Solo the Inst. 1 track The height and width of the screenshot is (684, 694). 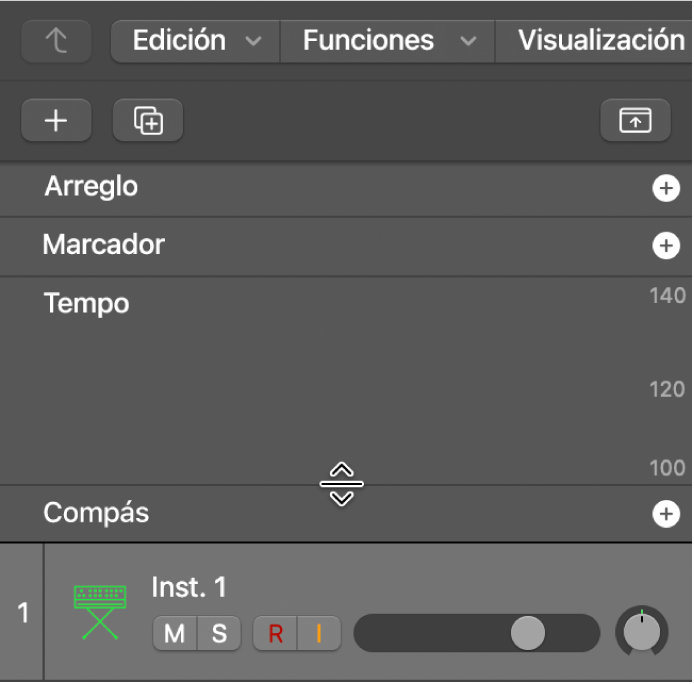tap(219, 633)
